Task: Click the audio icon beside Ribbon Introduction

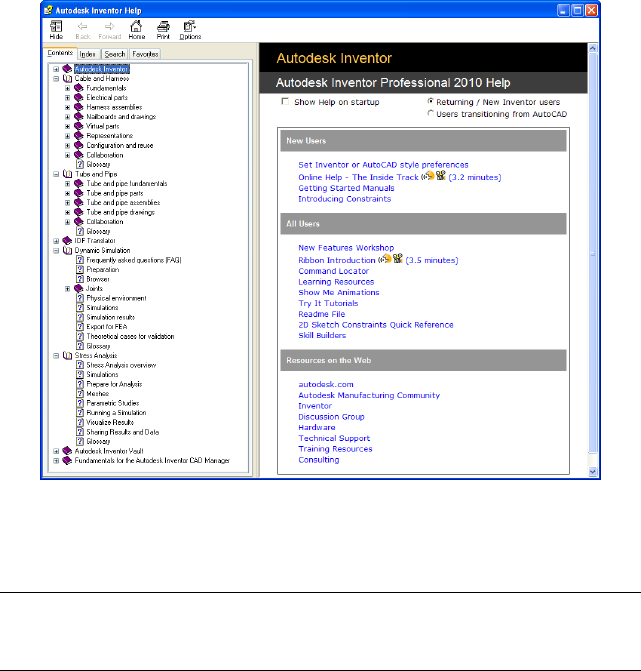Action: point(385,259)
